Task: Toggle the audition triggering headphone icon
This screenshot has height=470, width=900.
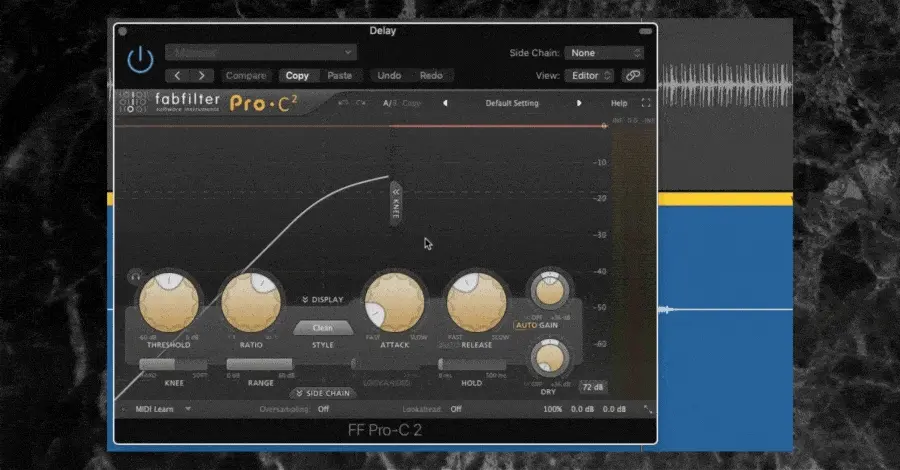Action: tap(135, 277)
